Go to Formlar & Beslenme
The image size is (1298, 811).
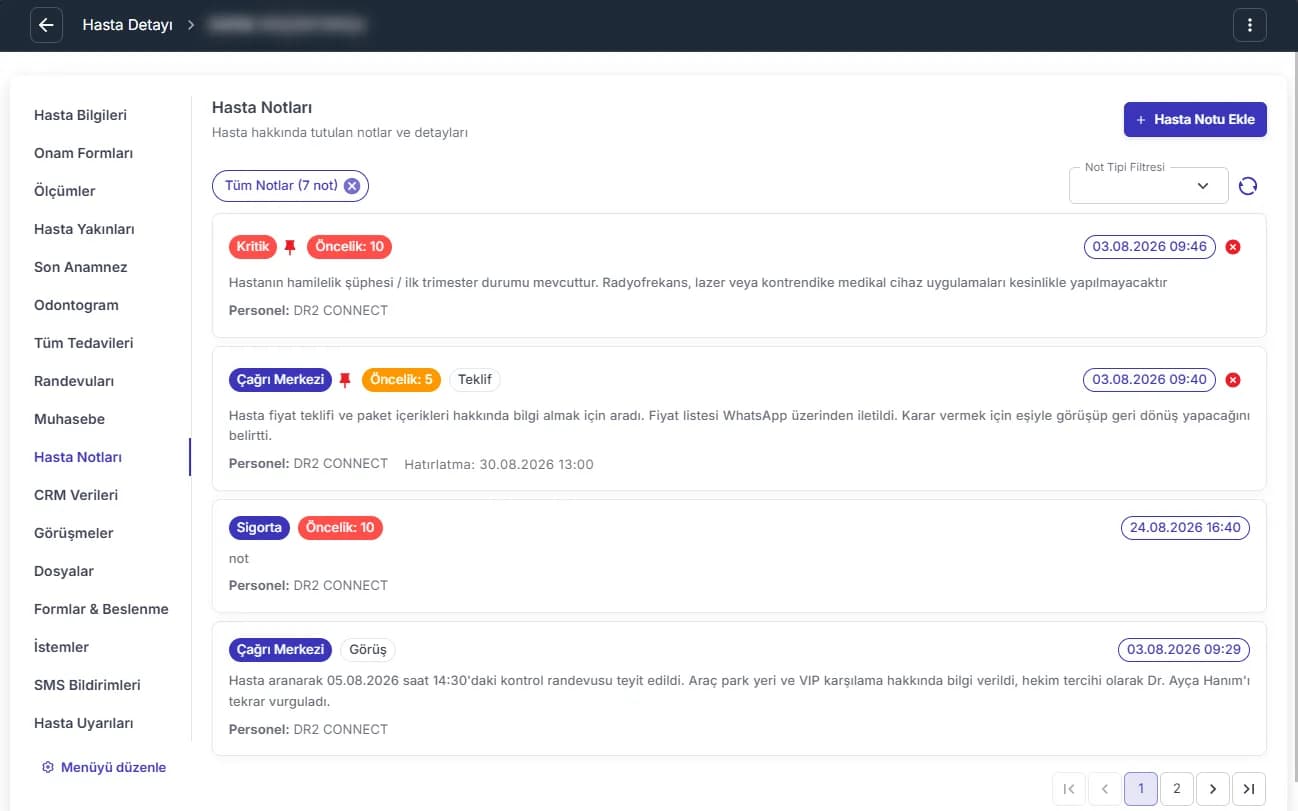point(101,609)
